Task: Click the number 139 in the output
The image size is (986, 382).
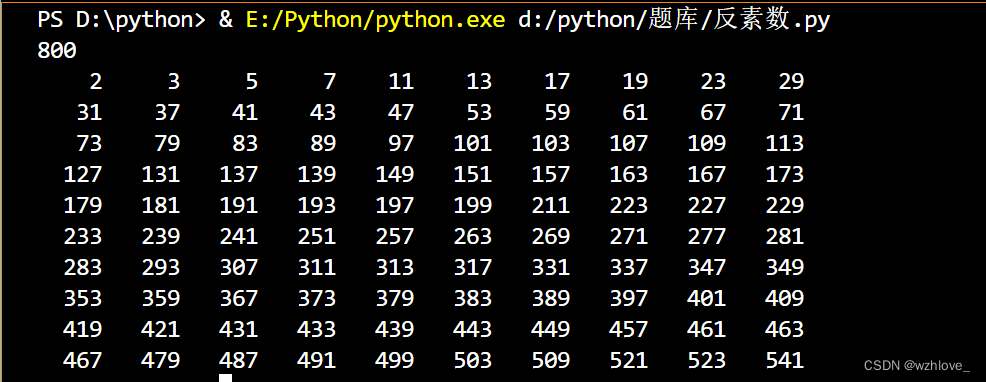Action: (x=317, y=174)
